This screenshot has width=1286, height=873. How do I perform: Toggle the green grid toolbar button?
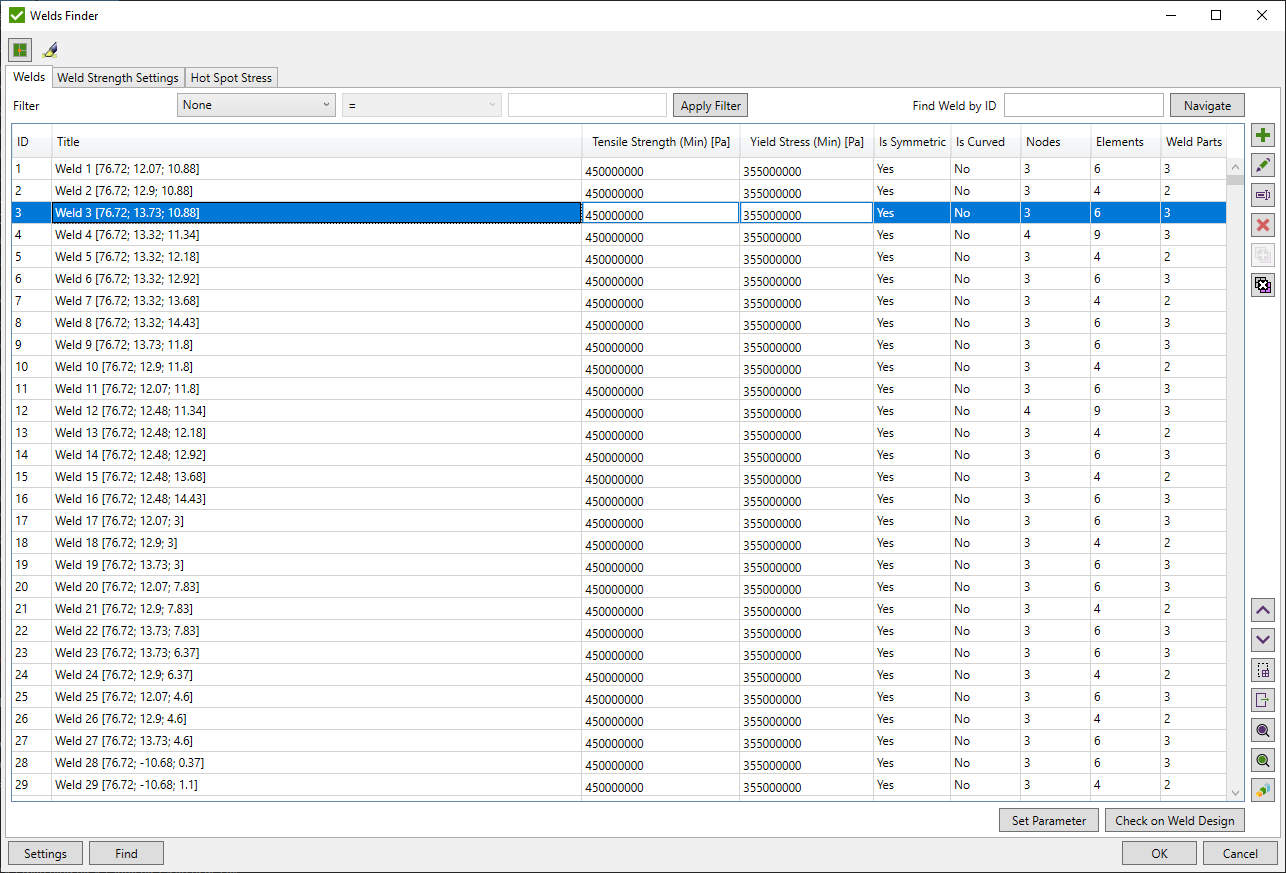pos(20,50)
